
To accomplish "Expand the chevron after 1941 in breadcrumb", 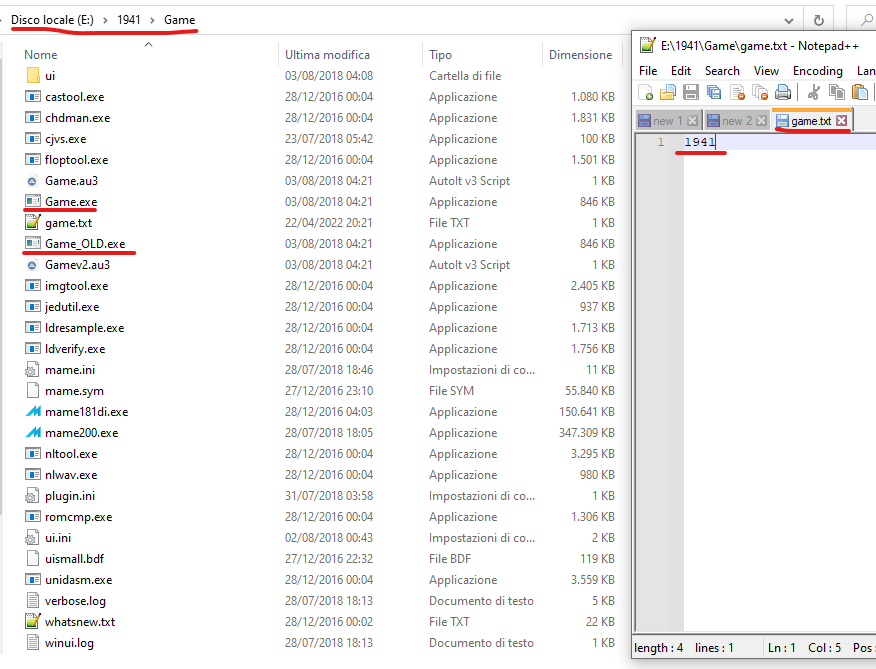I will tap(152, 20).
